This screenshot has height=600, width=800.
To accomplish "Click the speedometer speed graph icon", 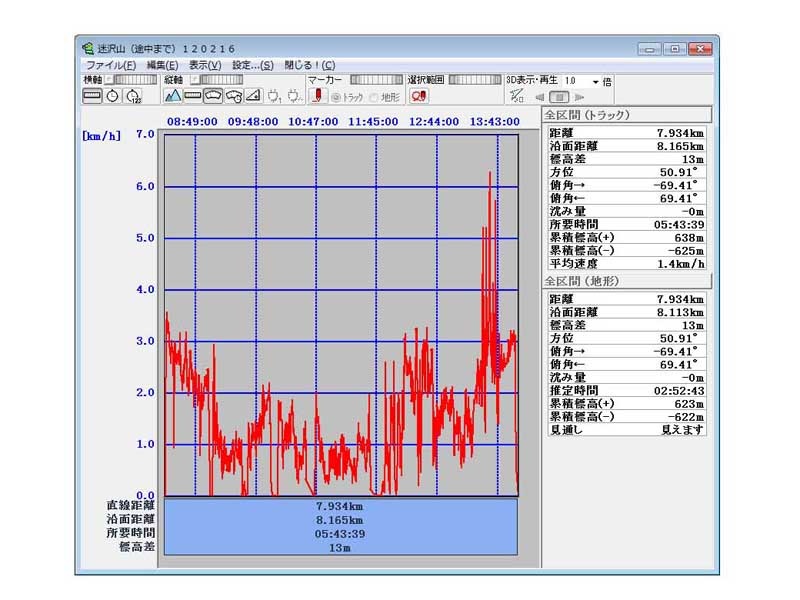I will click(x=213, y=97).
